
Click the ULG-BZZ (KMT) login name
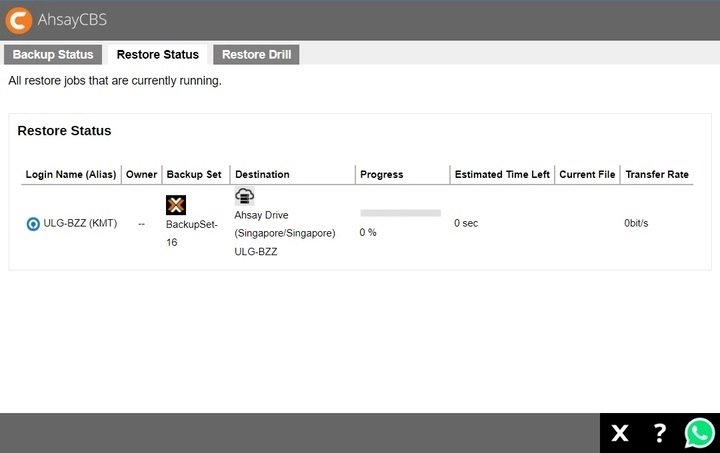pos(80,224)
